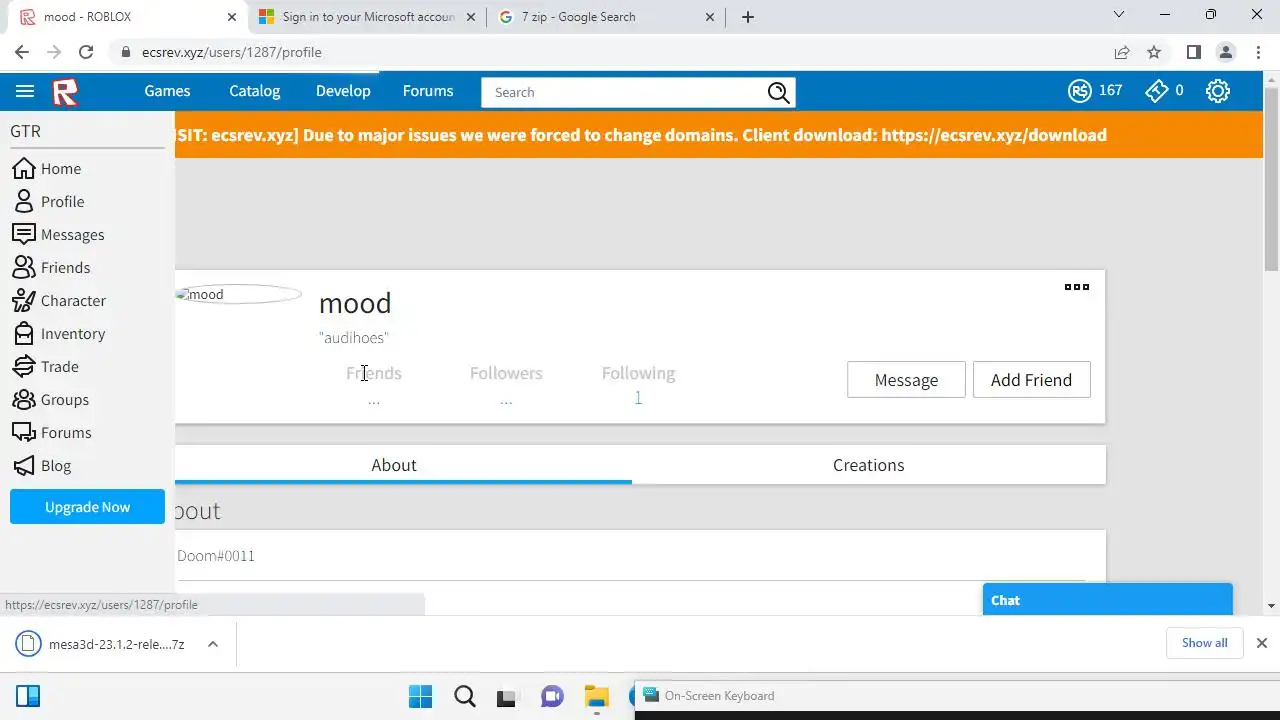Click the Followers label on the profile
The image size is (1280, 720).
click(x=506, y=373)
